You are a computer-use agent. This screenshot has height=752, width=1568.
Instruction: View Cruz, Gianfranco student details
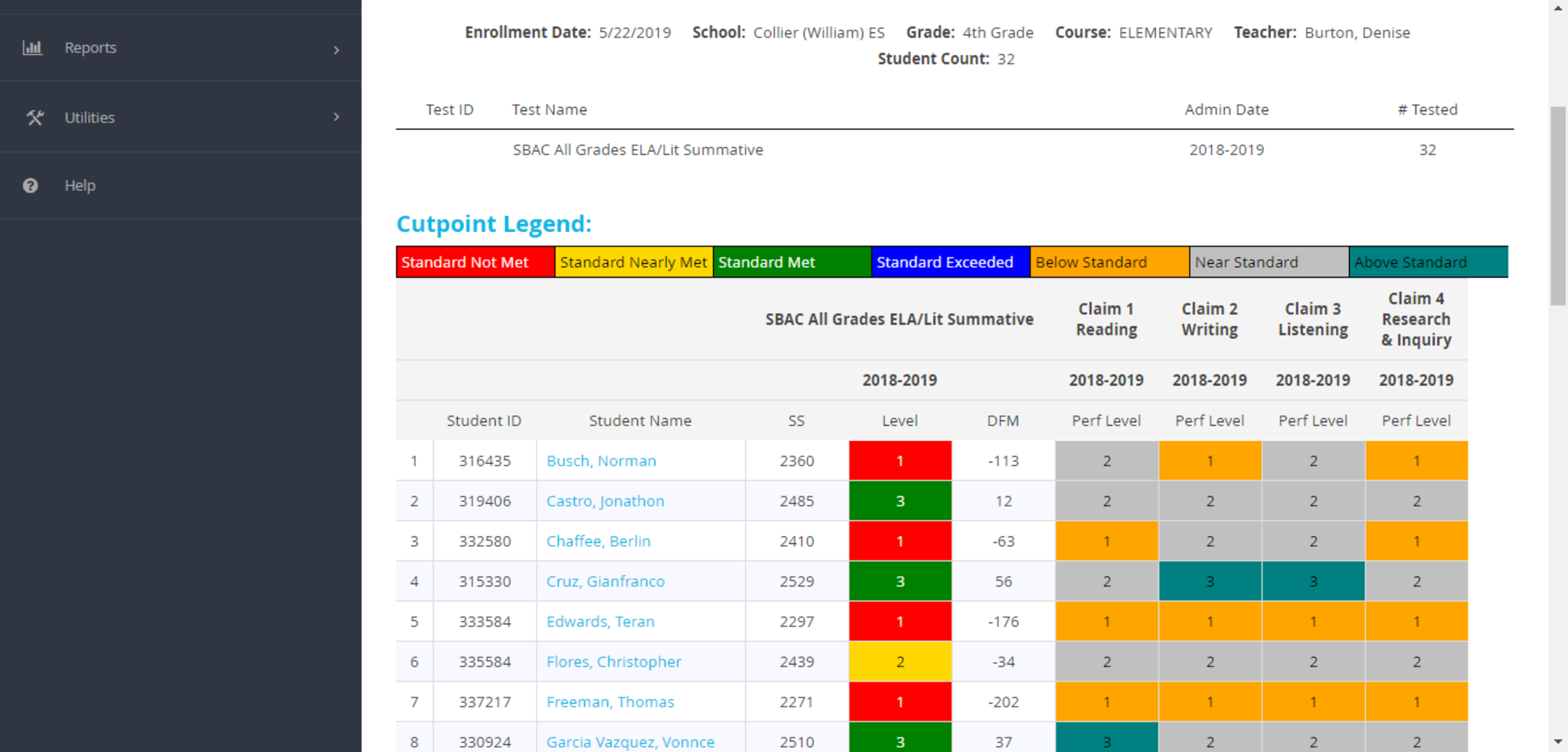point(605,581)
